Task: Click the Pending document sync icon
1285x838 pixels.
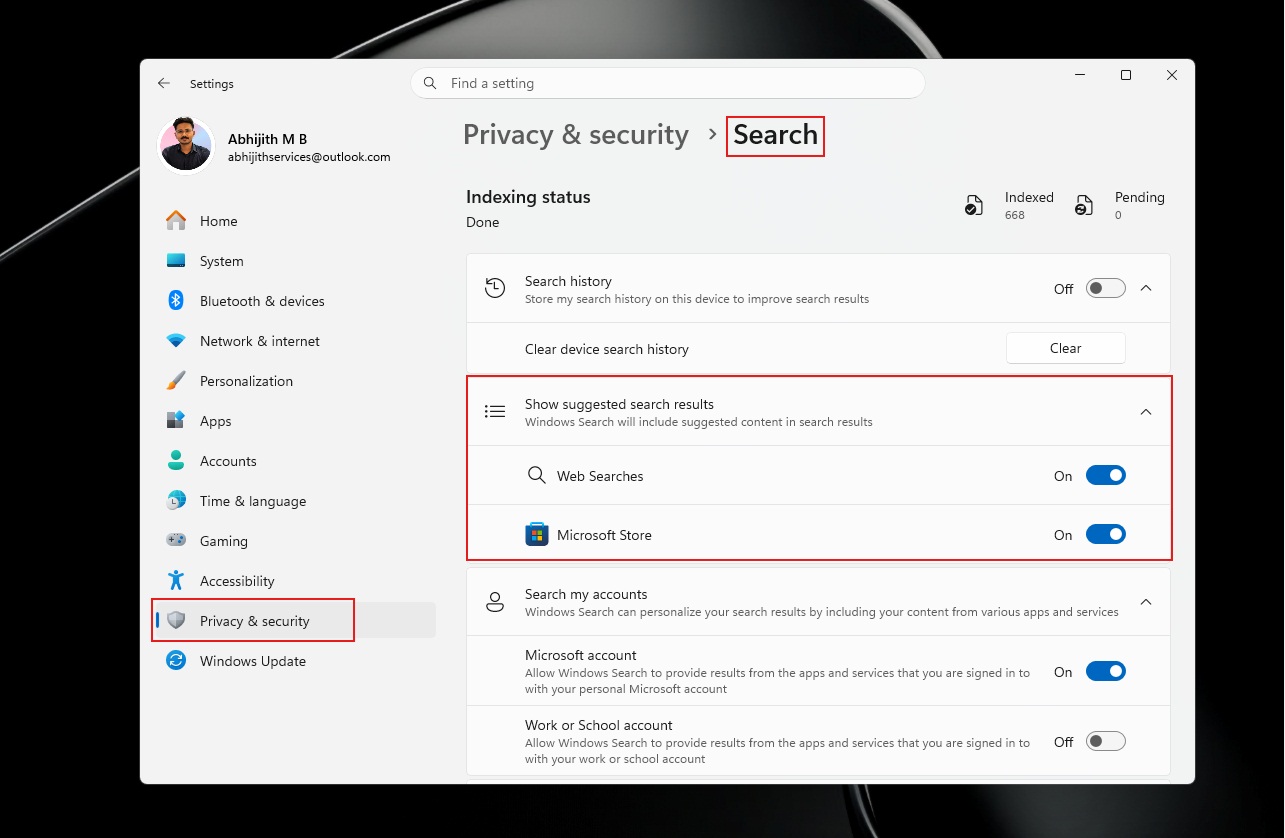Action: point(1084,206)
